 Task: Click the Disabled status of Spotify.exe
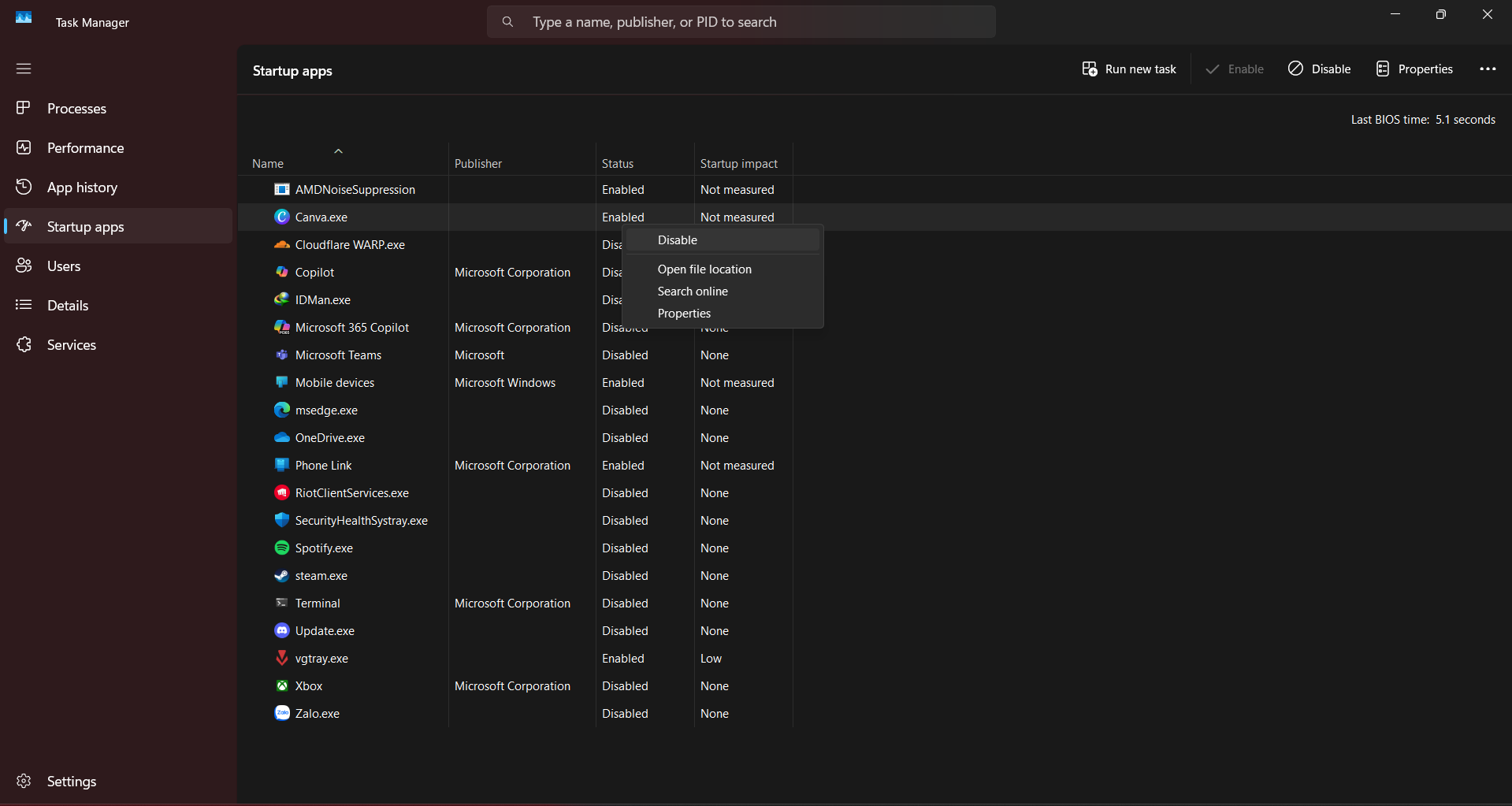[626, 548]
